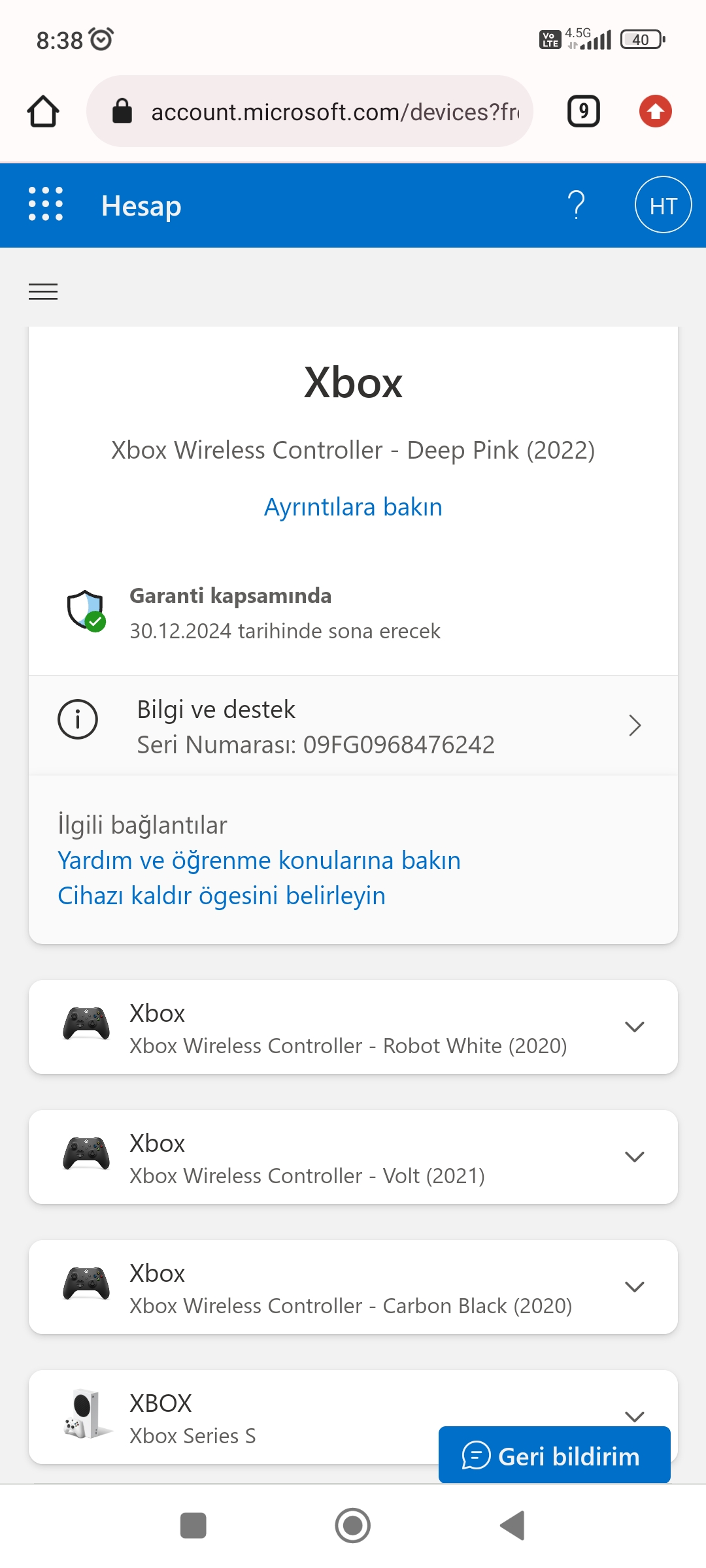Click the Geri bildirim feedback button
This screenshot has width=706, height=1568.
(554, 1456)
